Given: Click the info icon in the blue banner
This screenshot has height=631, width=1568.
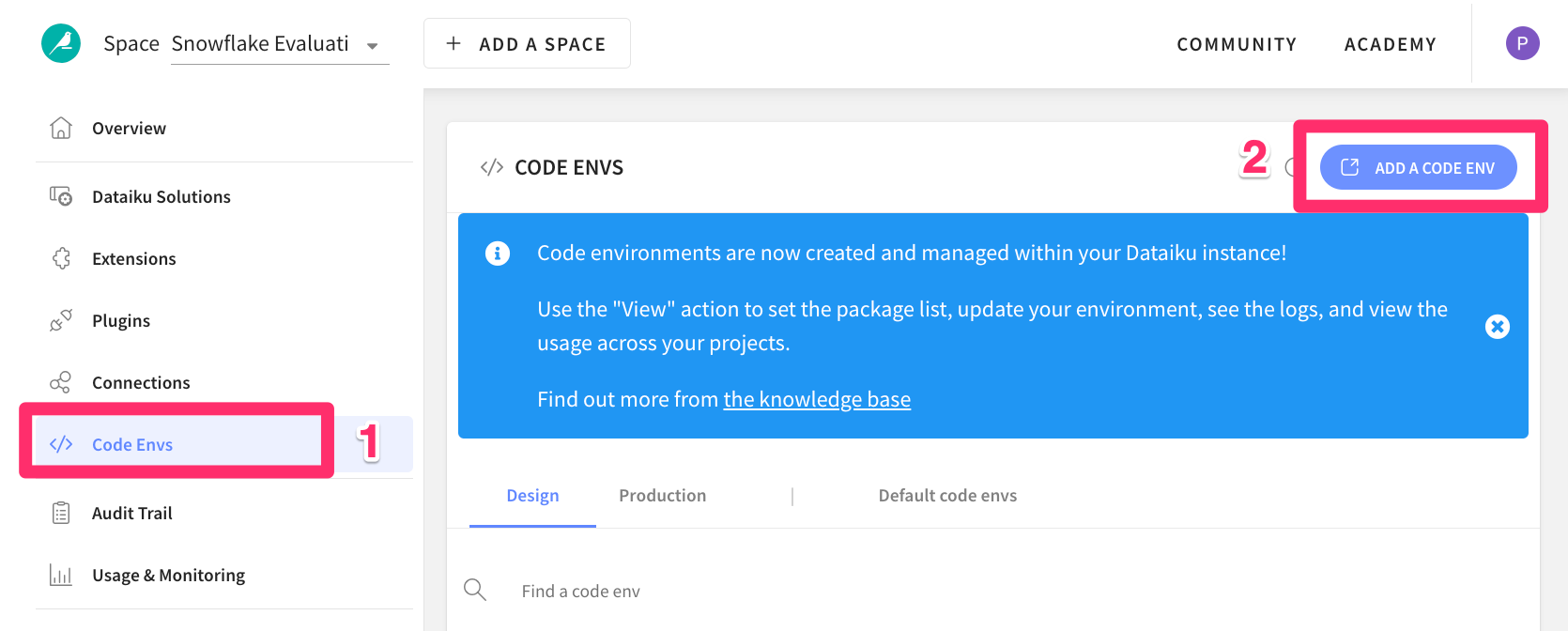Looking at the screenshot, I should [x=498, y=253].
